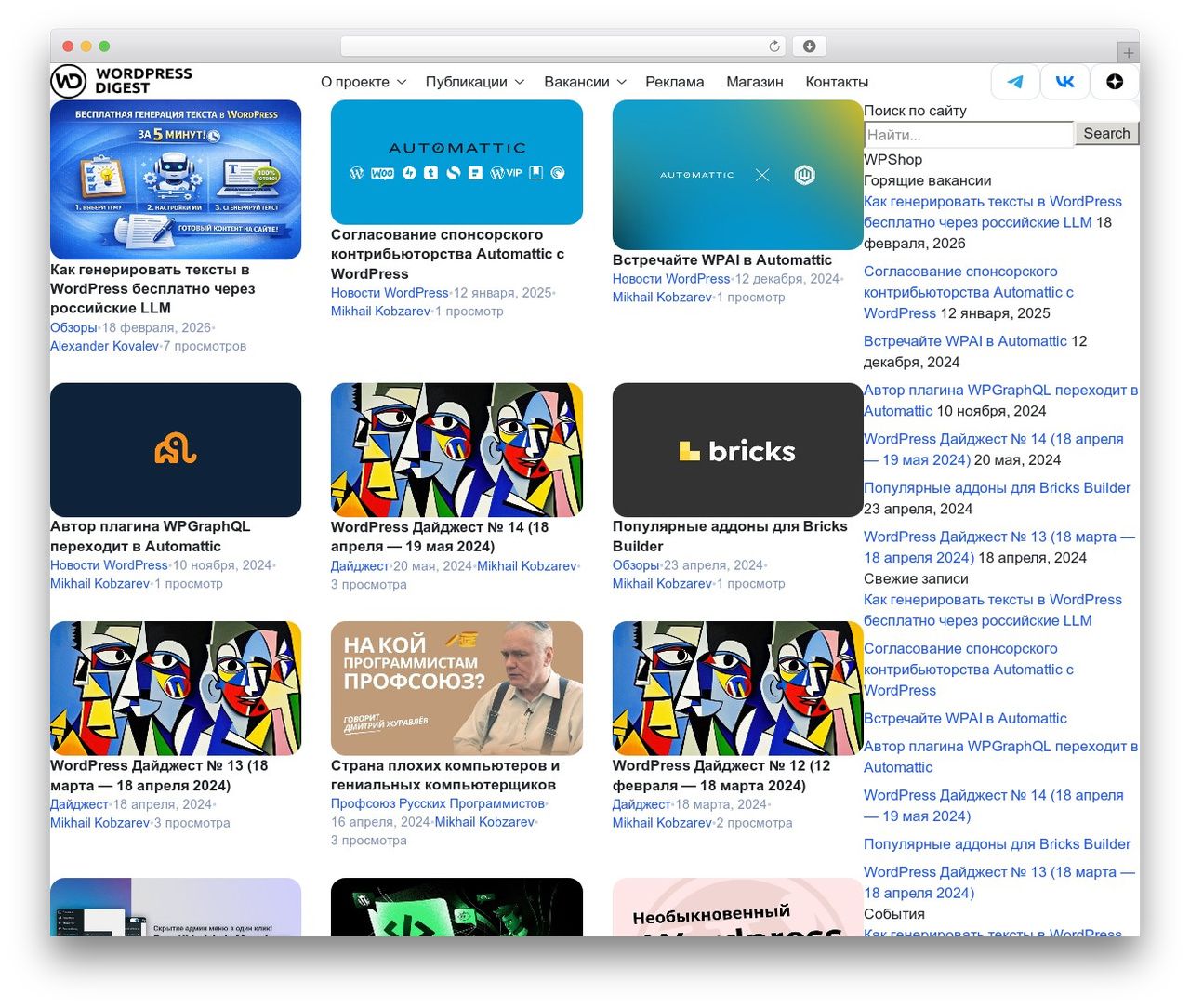Focus the Найти site search field
The width and height of the screenshot is (1190, 1008).
(x=969, y=135)
